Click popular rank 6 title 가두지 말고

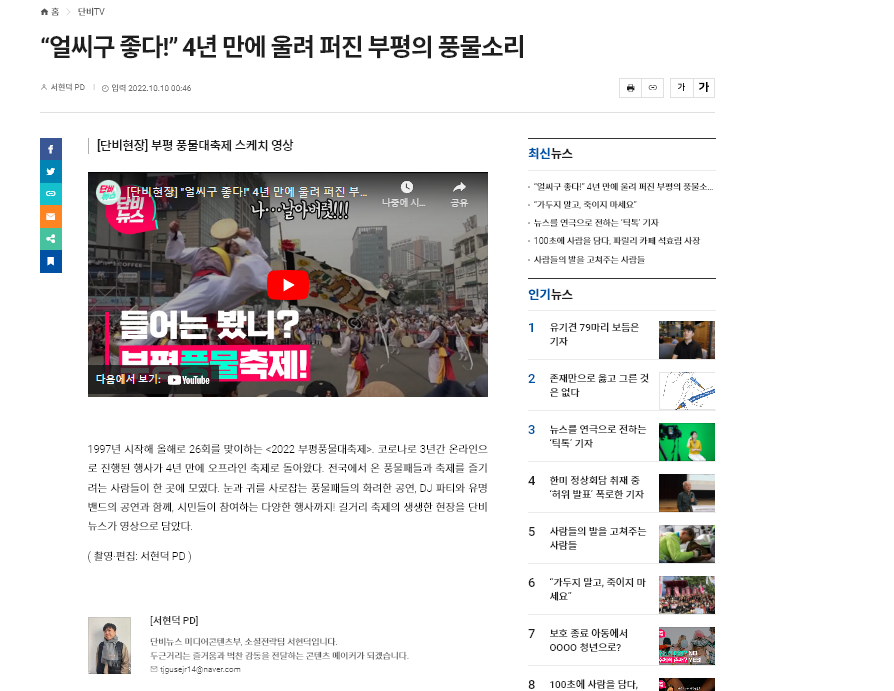[598, 590]
